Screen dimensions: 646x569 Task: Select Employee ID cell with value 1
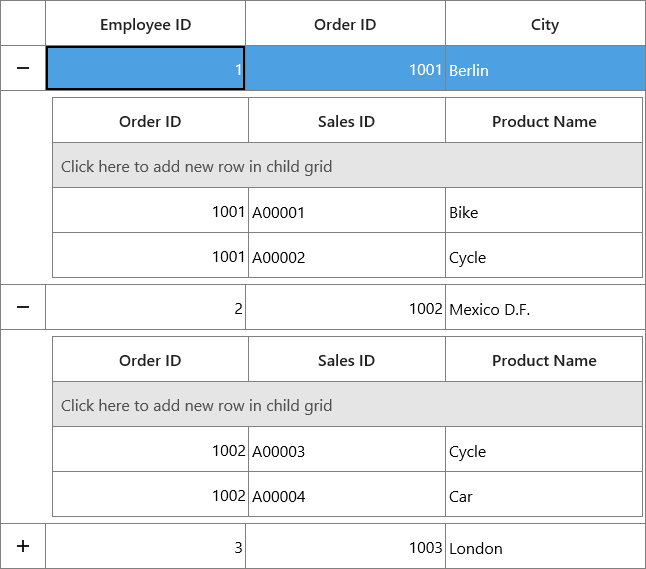(x=145, y=68)
